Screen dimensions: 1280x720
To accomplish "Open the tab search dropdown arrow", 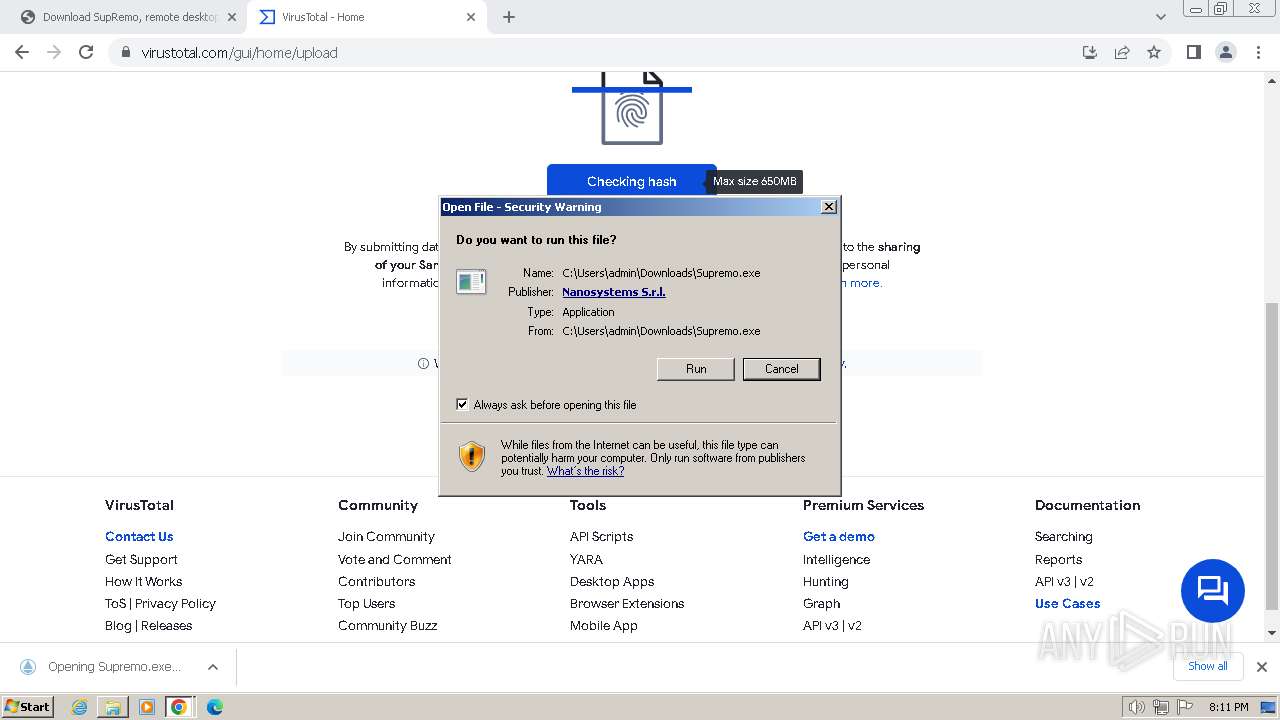I will pyautogui.click(x=1161, y=17).
